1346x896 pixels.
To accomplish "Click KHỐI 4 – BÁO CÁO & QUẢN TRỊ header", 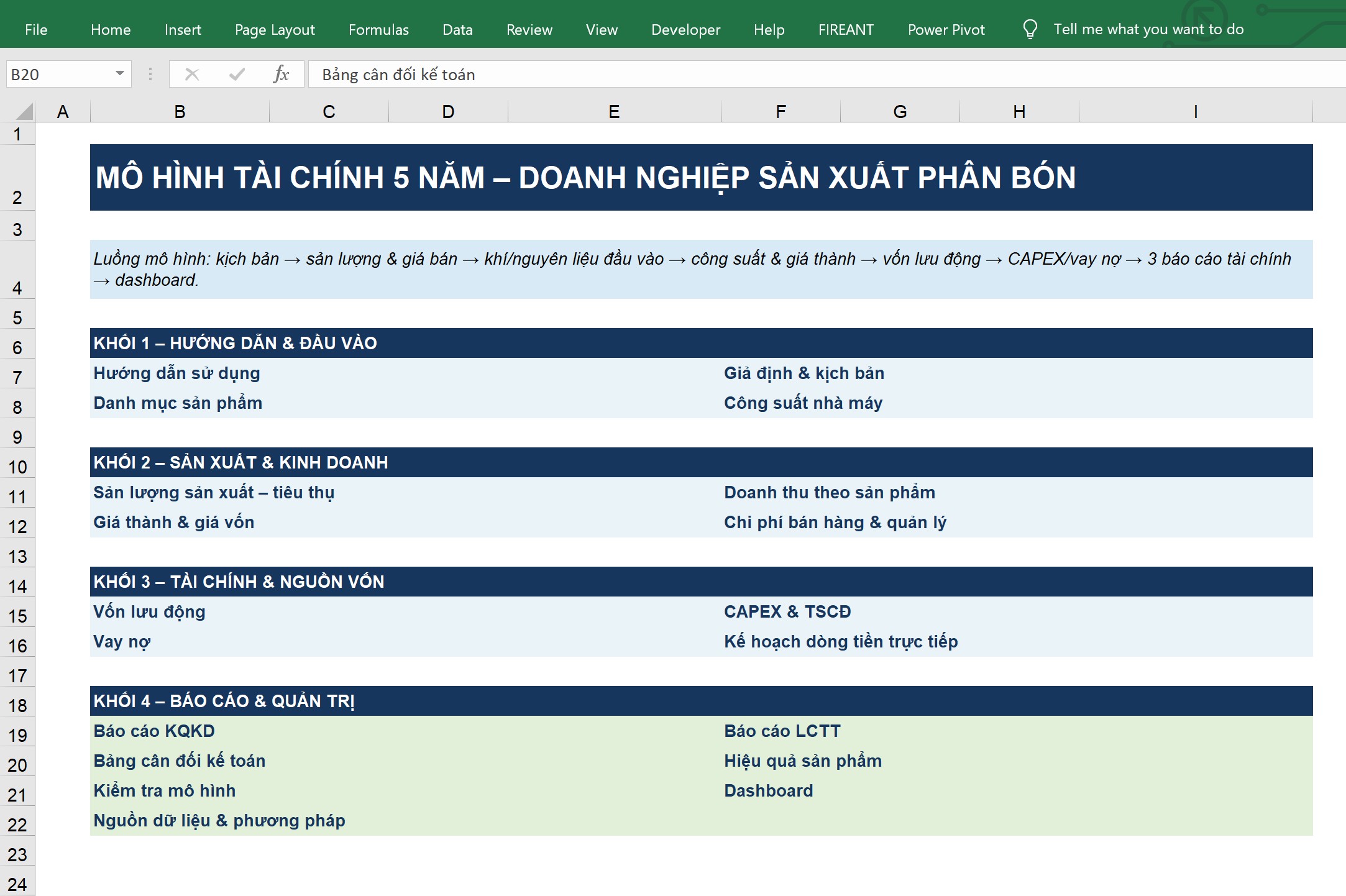I will tap(701, 701).
